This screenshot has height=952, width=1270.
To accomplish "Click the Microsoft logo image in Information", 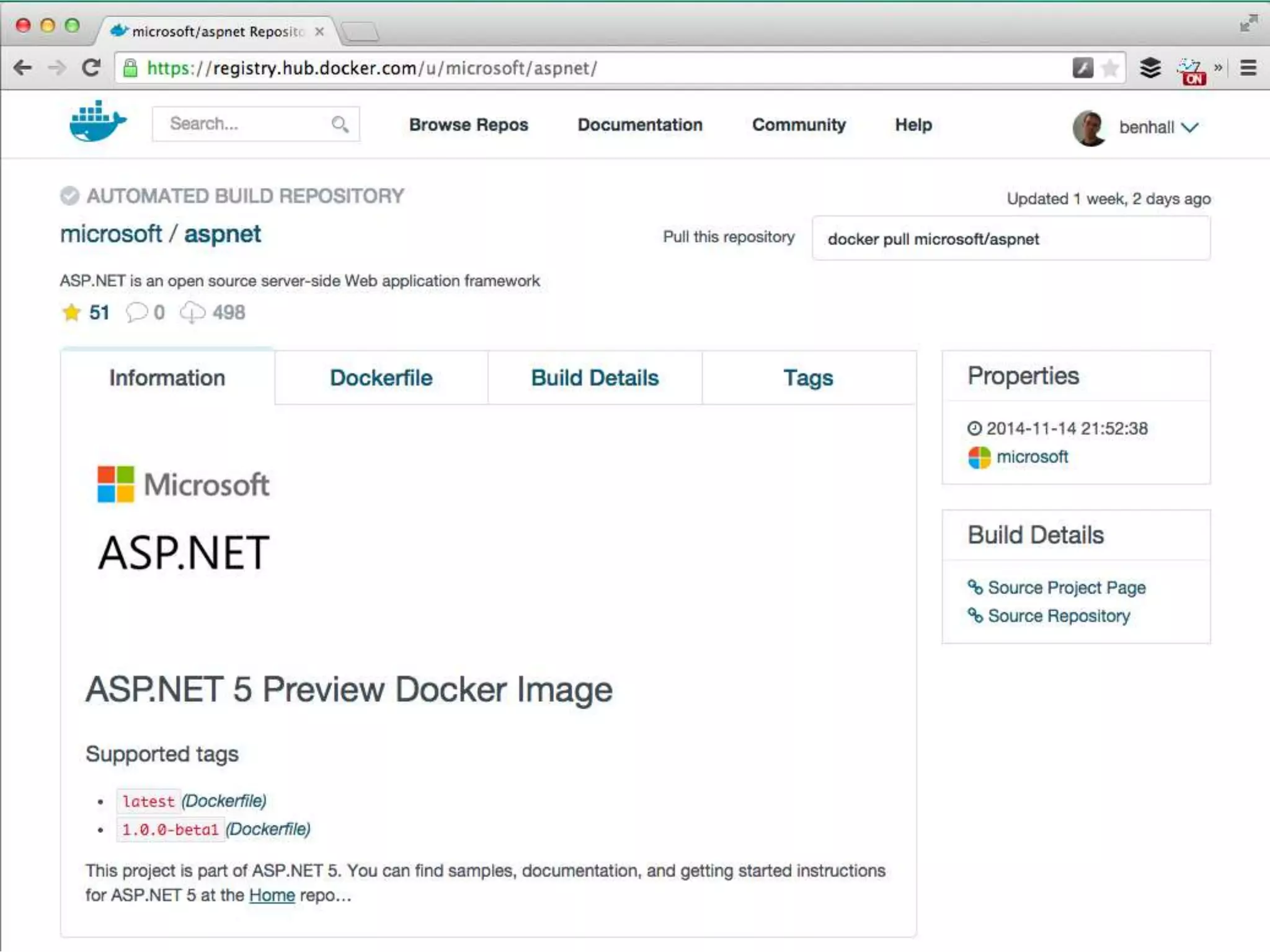I will point(184,484).
